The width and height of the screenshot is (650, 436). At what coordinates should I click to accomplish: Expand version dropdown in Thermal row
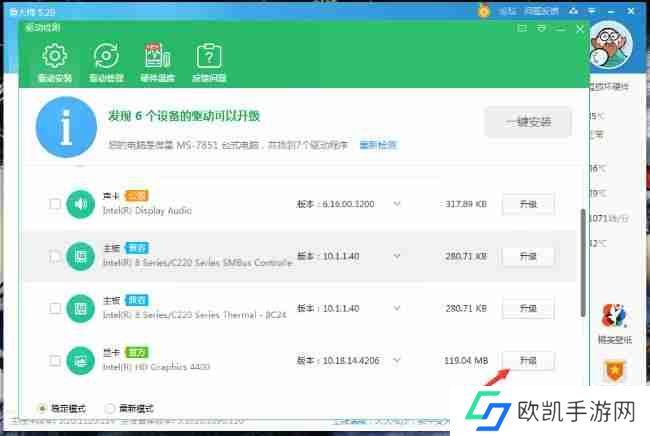pos(397,308)
